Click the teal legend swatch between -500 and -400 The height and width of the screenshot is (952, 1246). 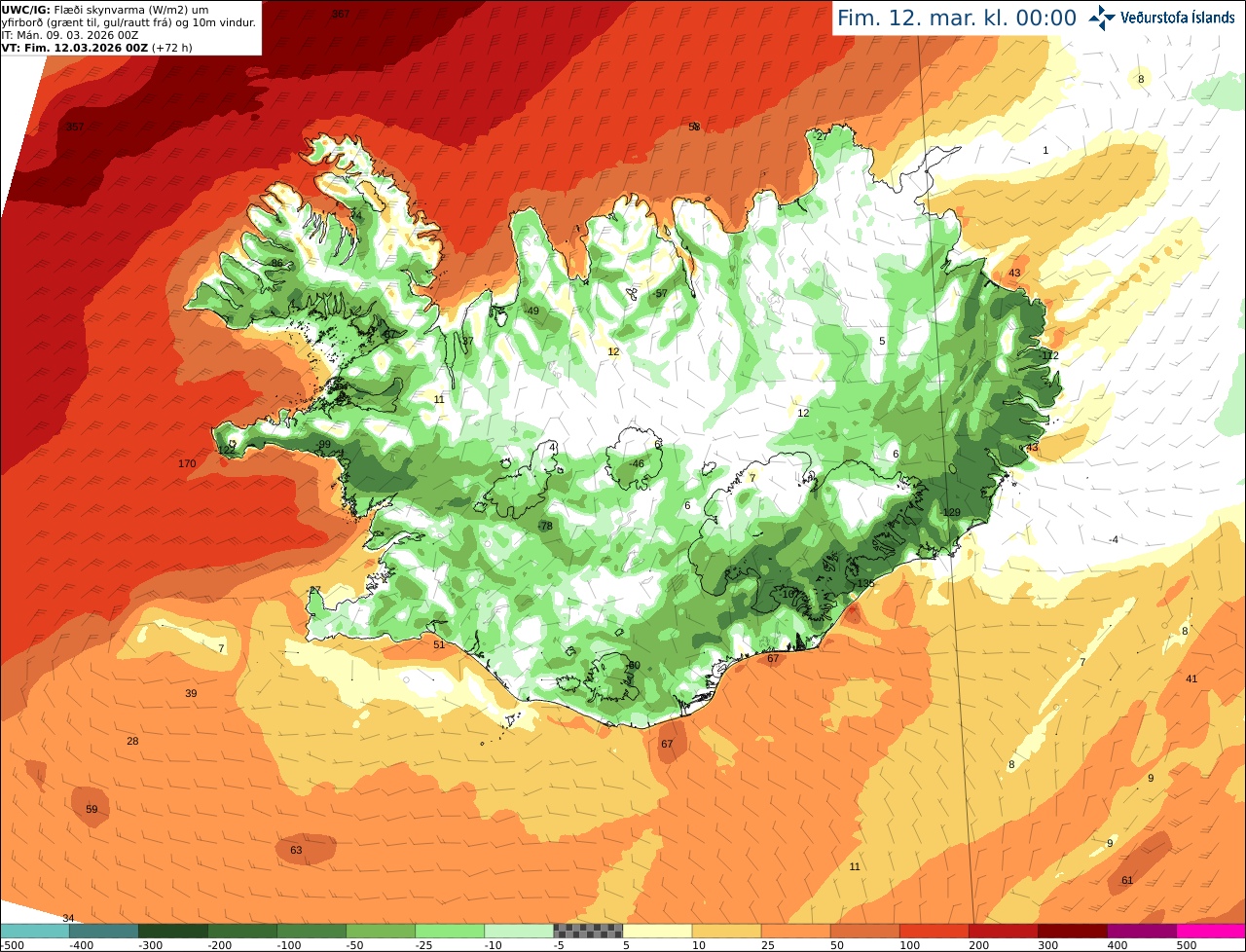click(x=35, y=932)
